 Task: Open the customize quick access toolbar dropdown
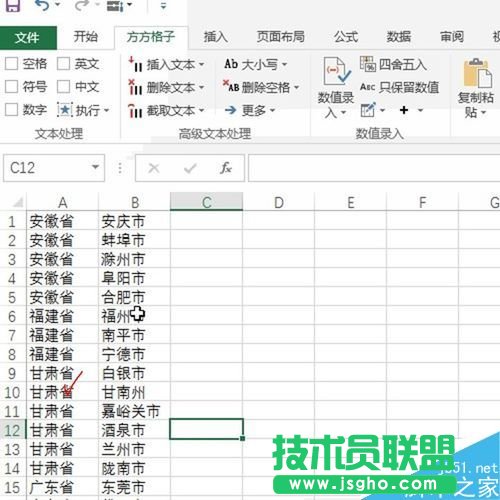point(163,5)
